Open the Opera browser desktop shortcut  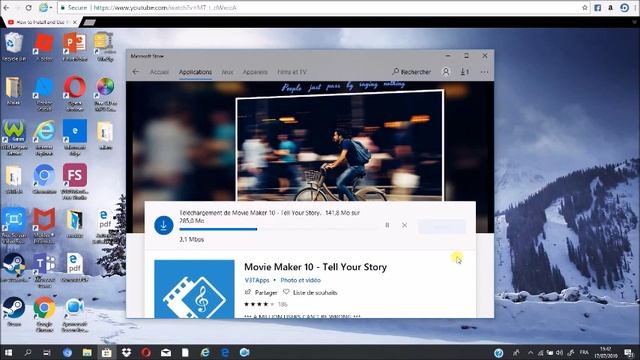(x=75, y=93)
